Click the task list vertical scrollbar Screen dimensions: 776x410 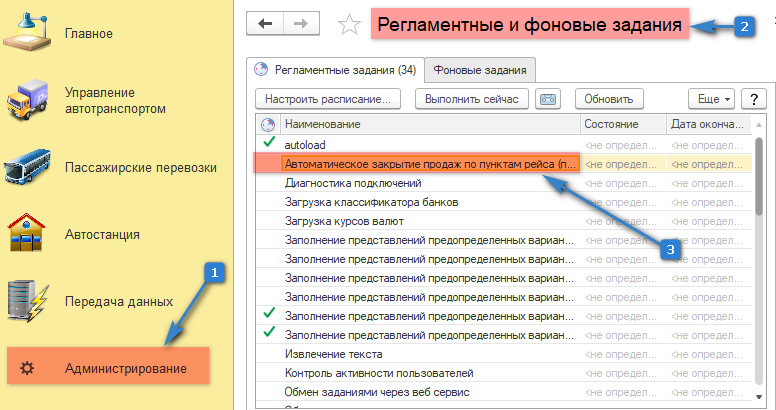tap(758, 250)
